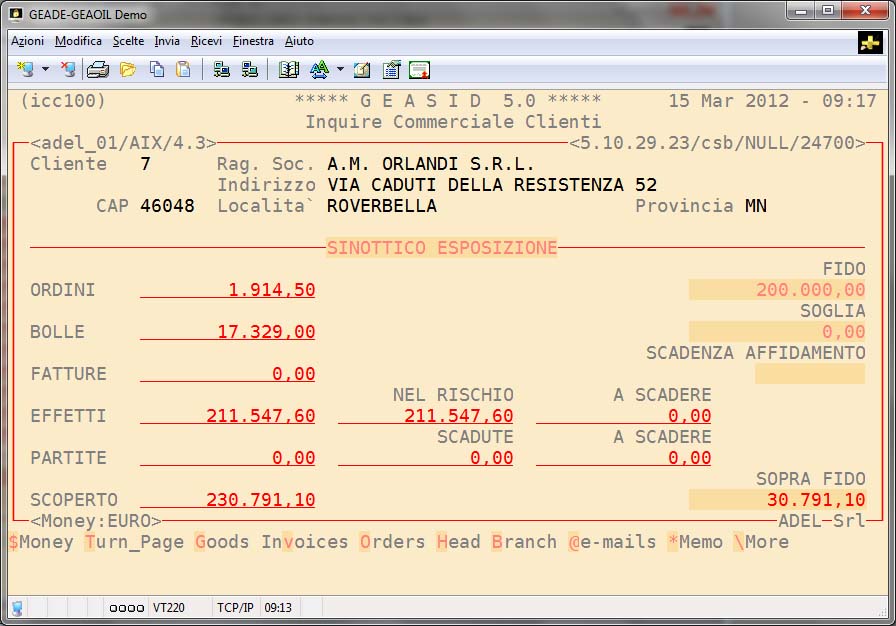896x626 pixels.
Task: Click the printer icon in toolbar
Action: [x=97, y=69]
